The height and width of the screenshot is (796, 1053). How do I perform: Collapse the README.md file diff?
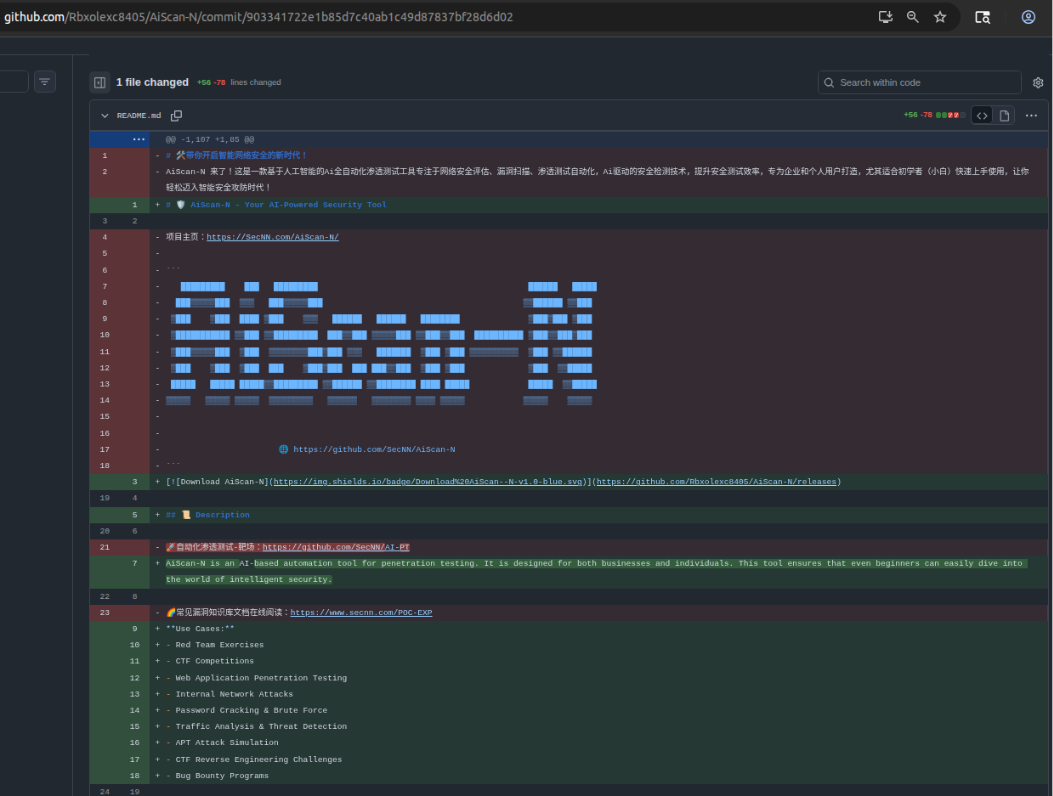(x=104, y=116)
